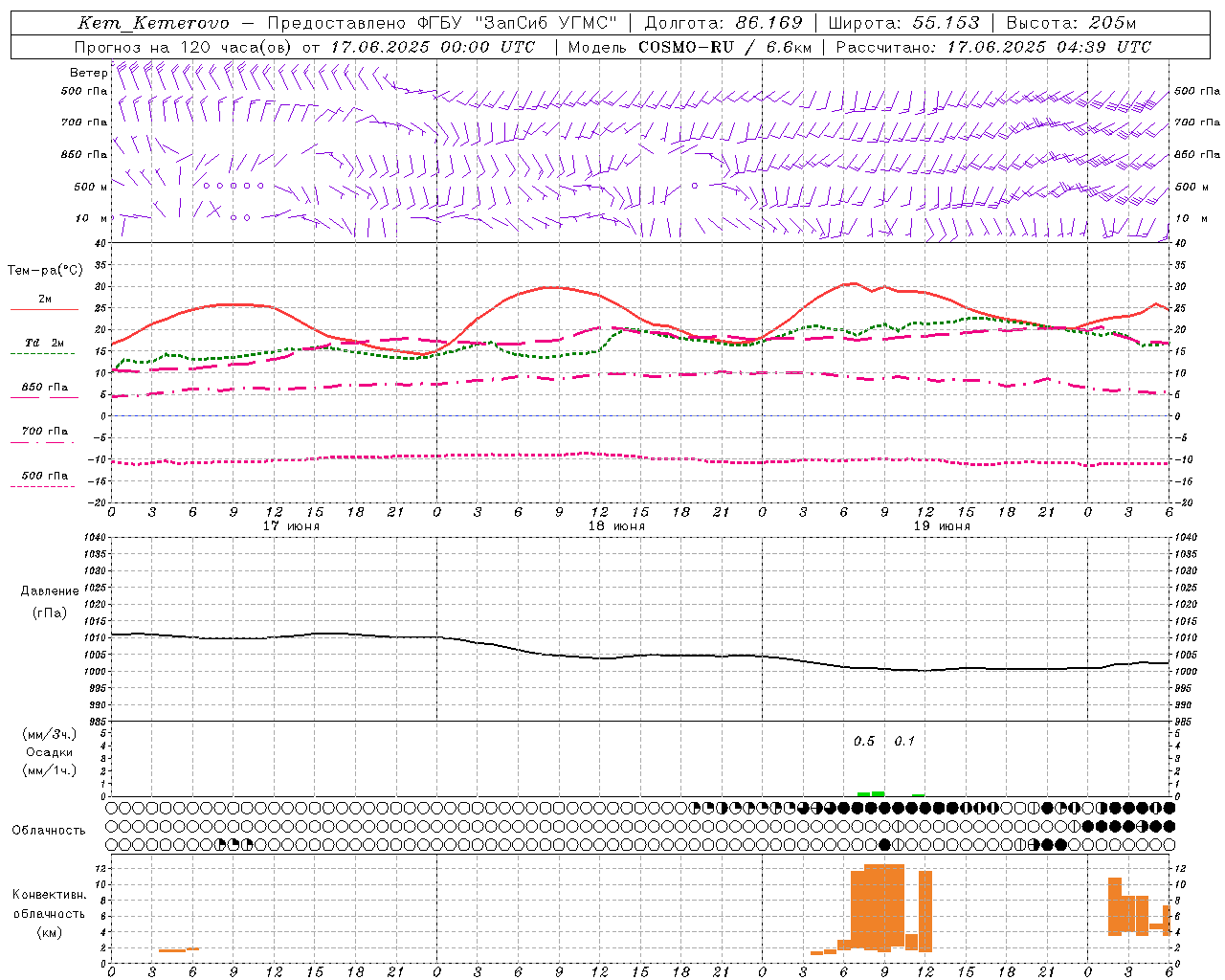Click the "6.6км" model resolution text
This screenshot has width=1225, height=980.
click(x=788, y=47)
